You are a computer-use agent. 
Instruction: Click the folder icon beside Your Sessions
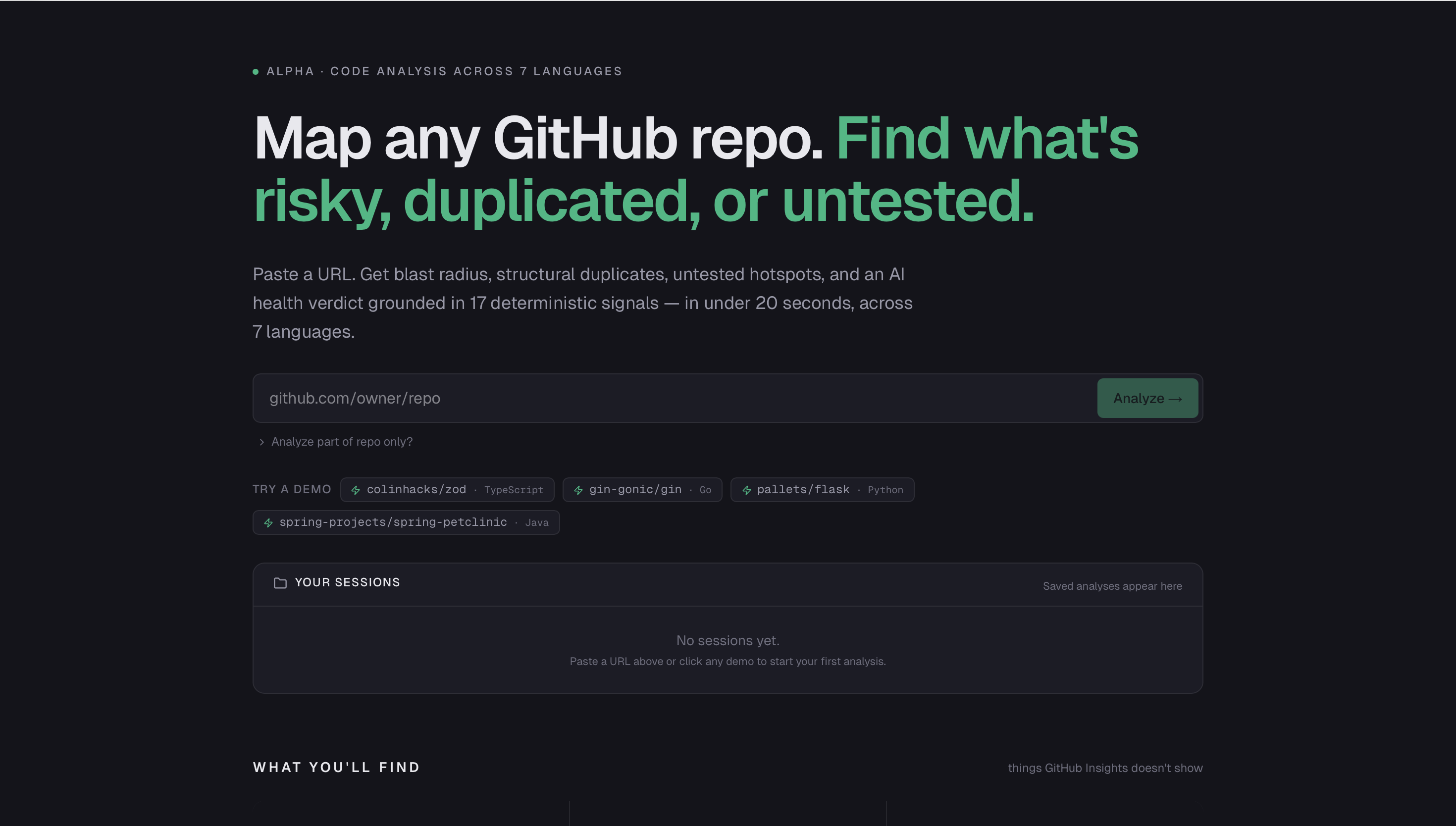[x=280, y=583]
